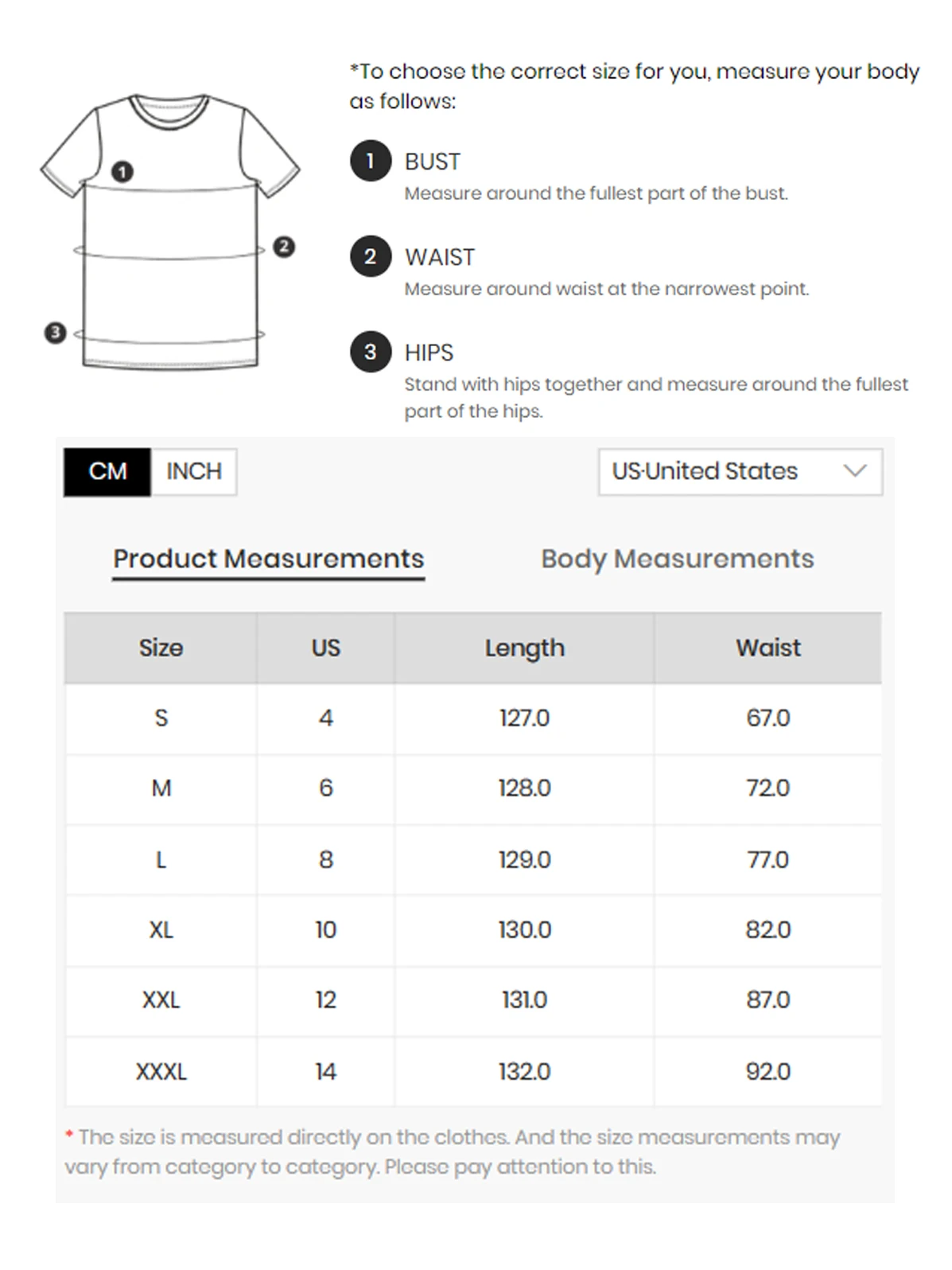Select the Product Measurements tab

click(x=268, y=559)
